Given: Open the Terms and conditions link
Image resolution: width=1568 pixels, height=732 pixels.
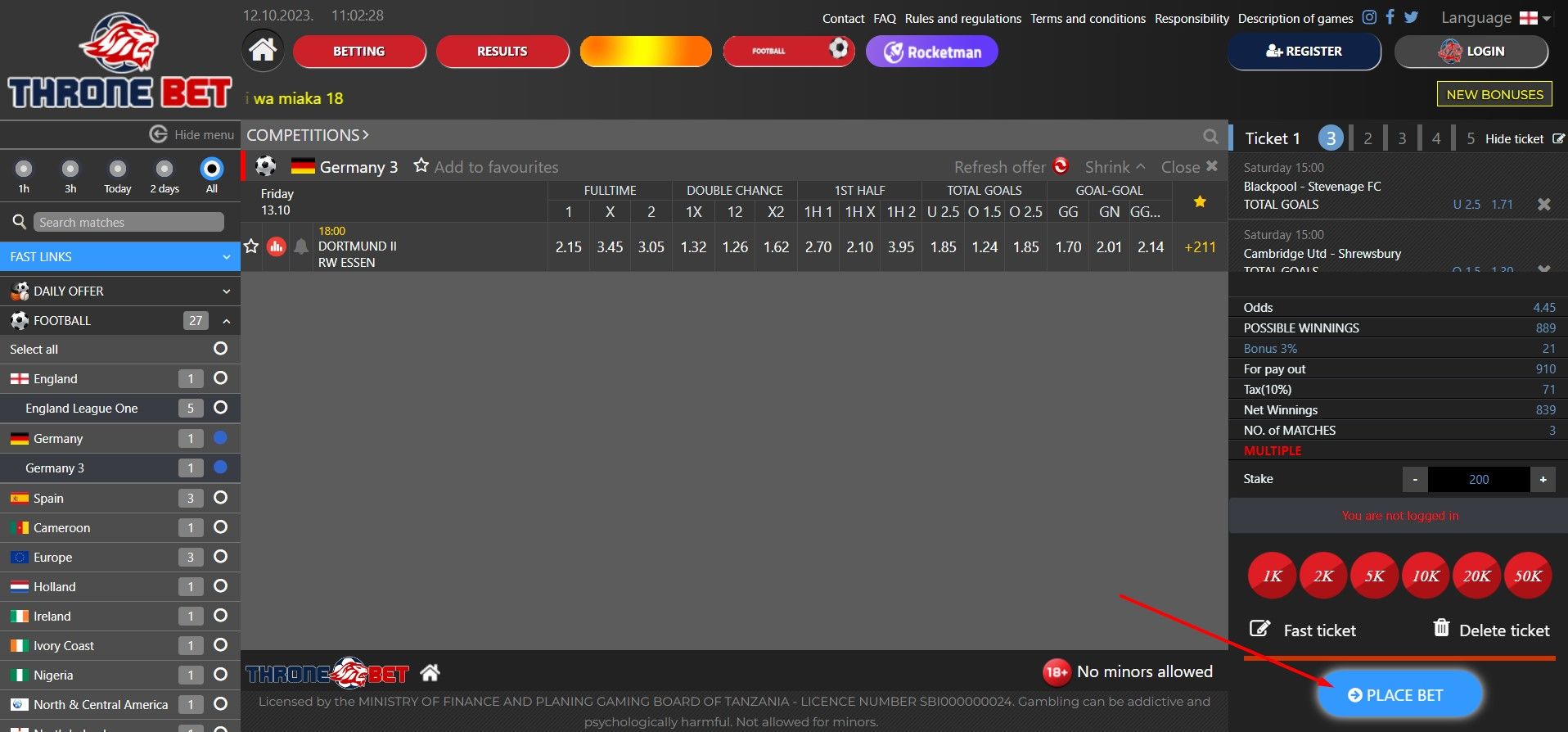Looking at the screenshot, I should (x=1088, y=18).
